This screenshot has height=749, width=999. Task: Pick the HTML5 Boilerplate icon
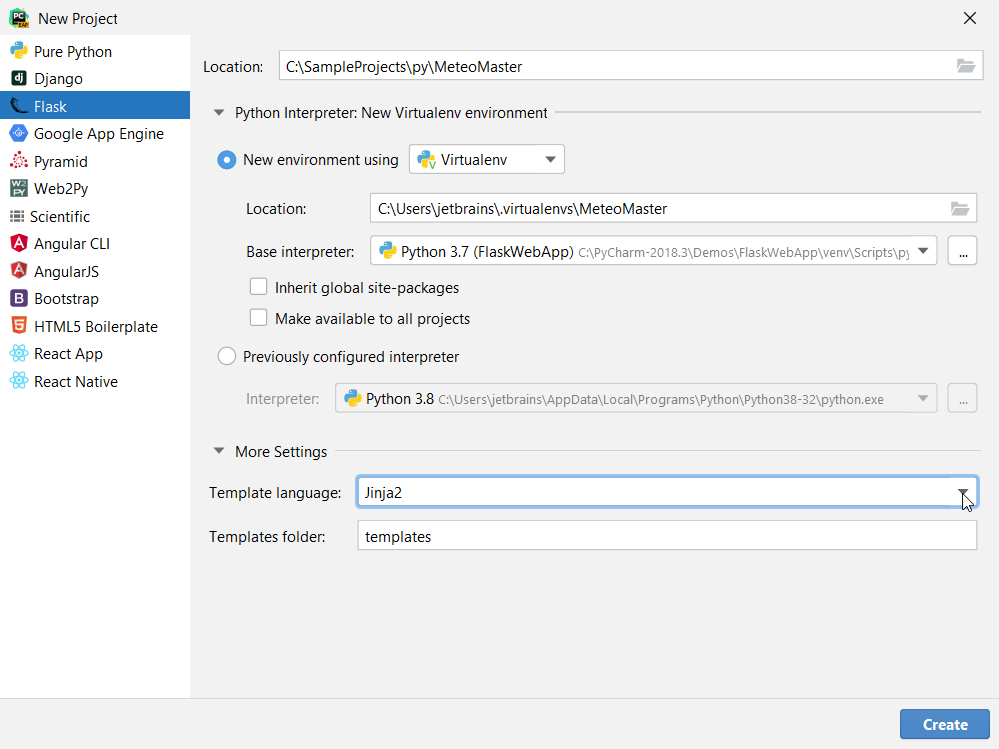click(18, 326)
